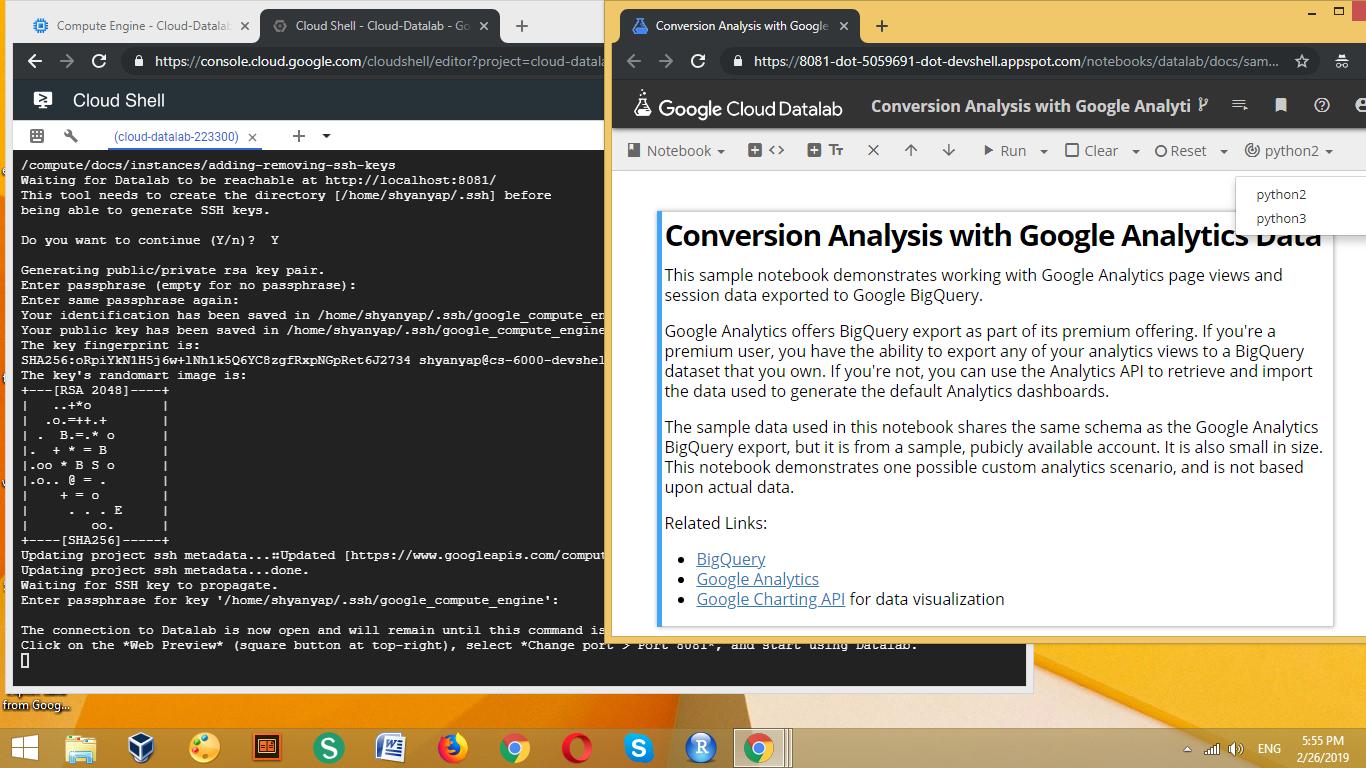This screenshot has width=1366, height=768.
Task: Launch Firefox from taskbar
Action: [452, 748]
